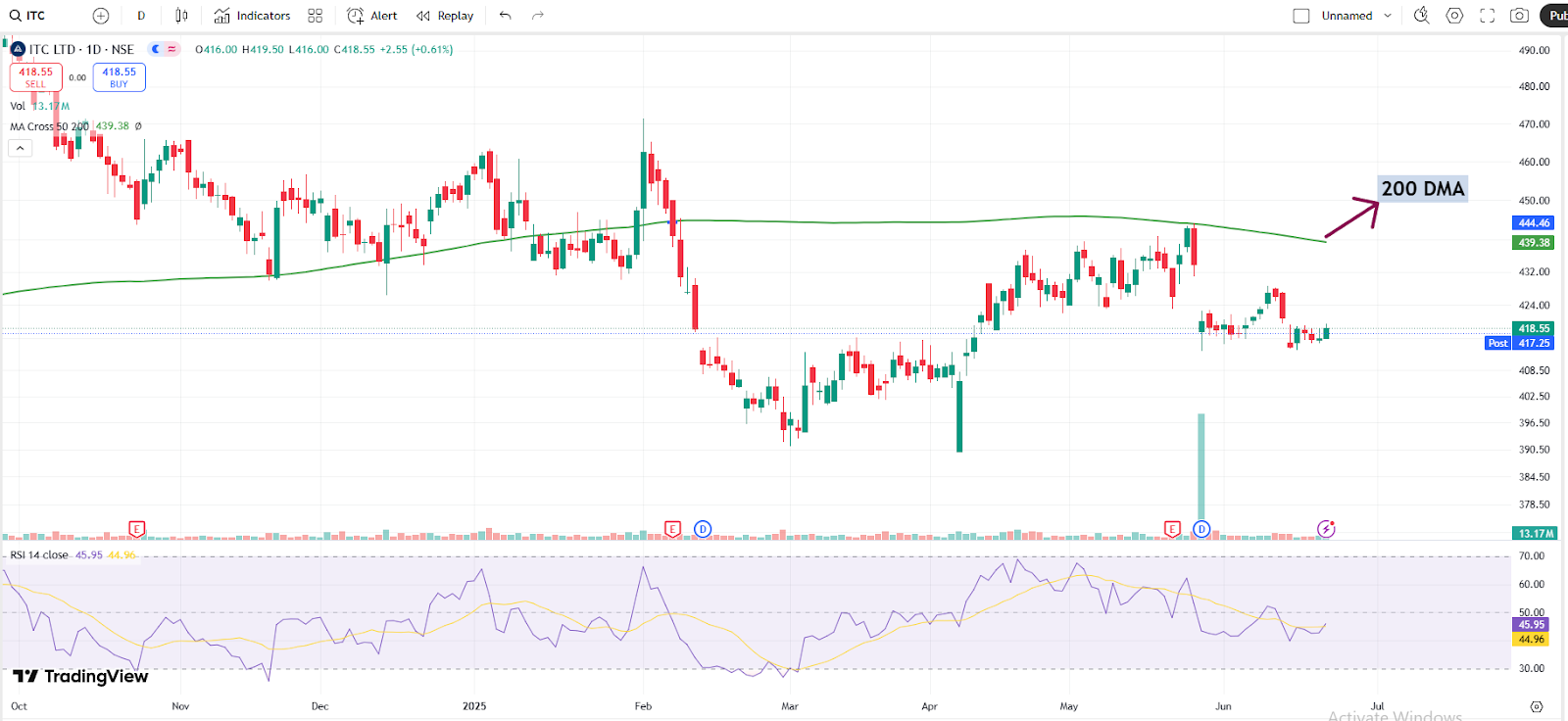1568x721 pixels.
Task: Click the 418.55 SELL button
Action: (x=36, y=77)
